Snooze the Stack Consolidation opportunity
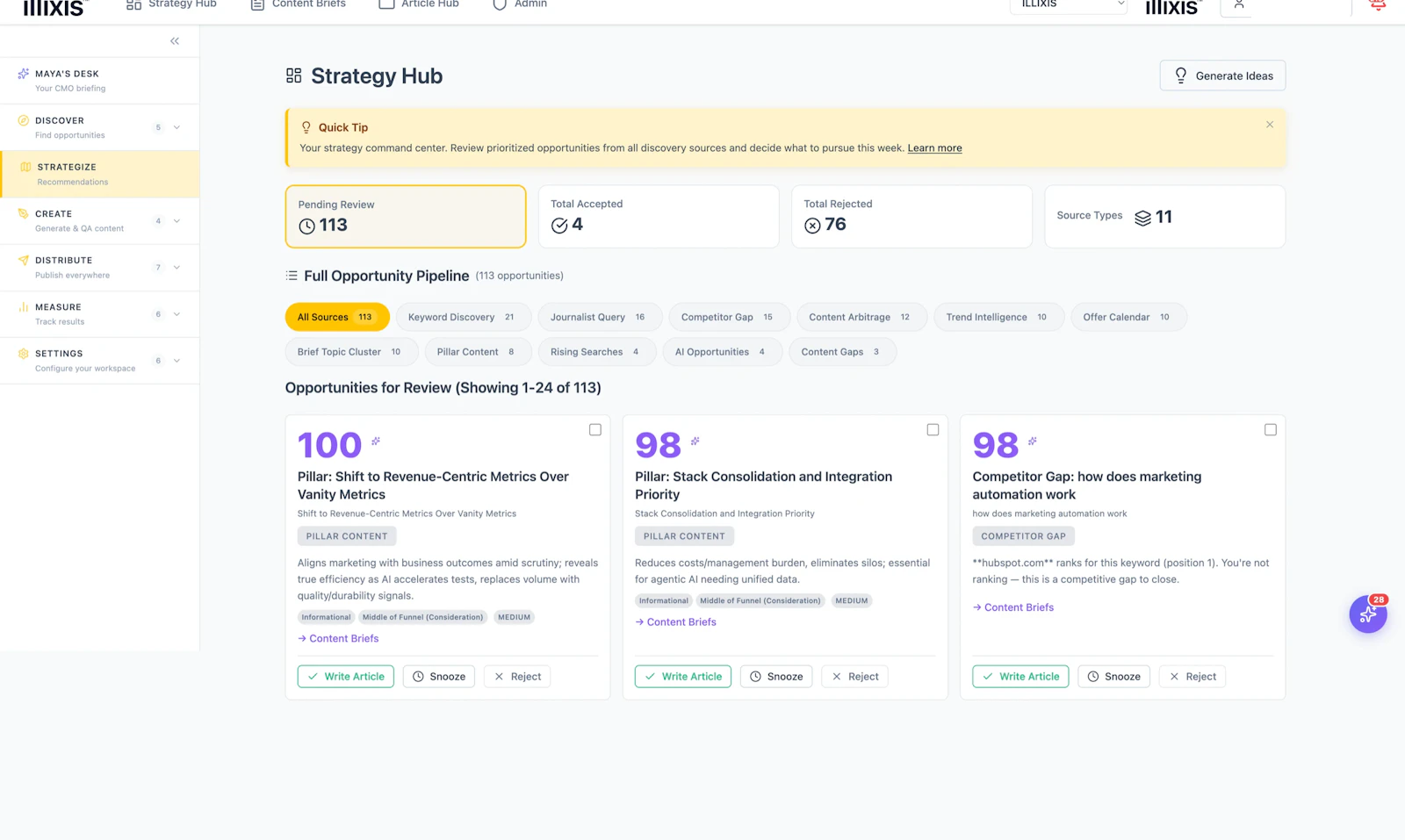This screenshot has width=1405, height=840. point(776,677)
